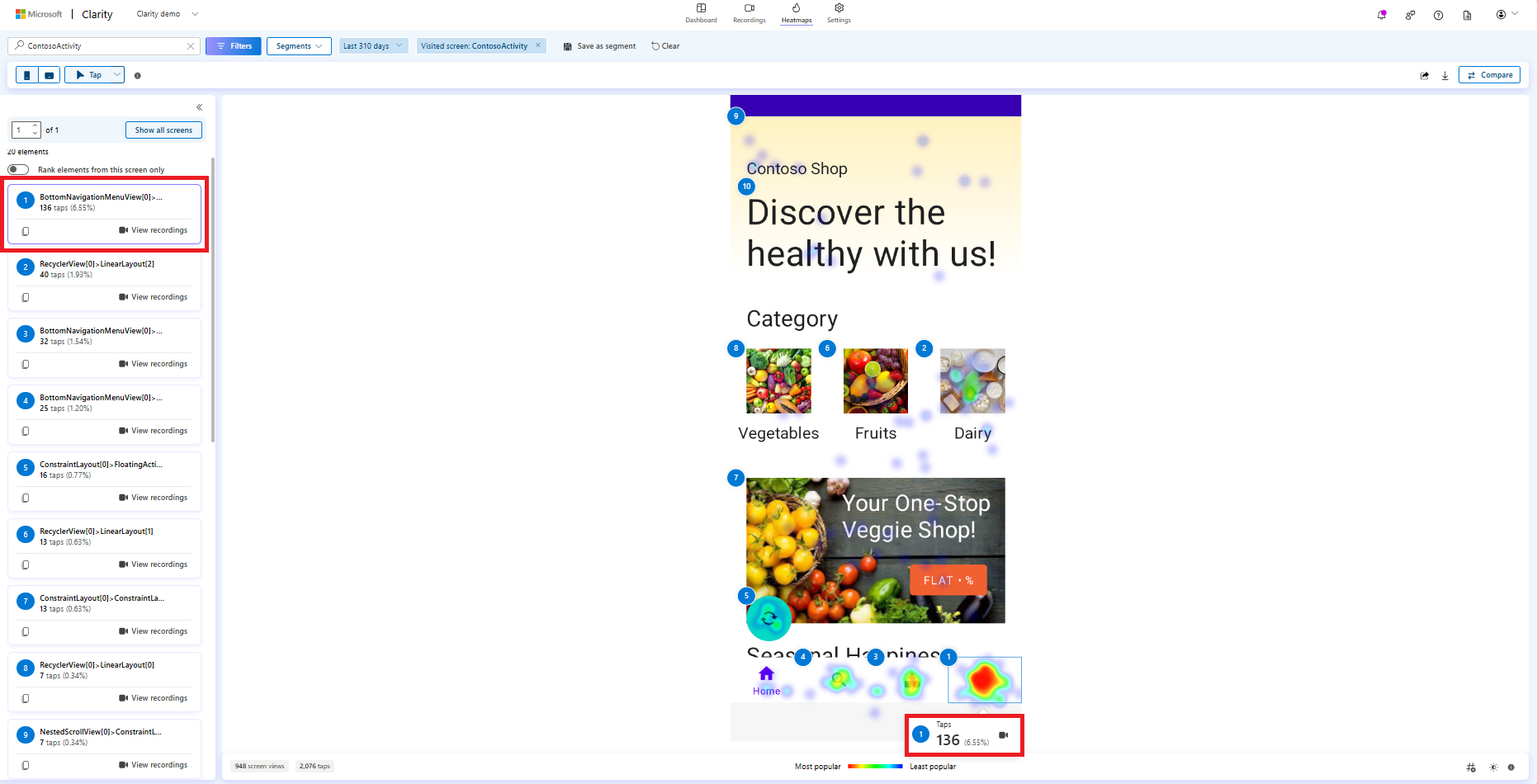View recordings for RecyclerView LinearLayout[1]
This screenshot has height=784, width=1537.
pos(154,564)
